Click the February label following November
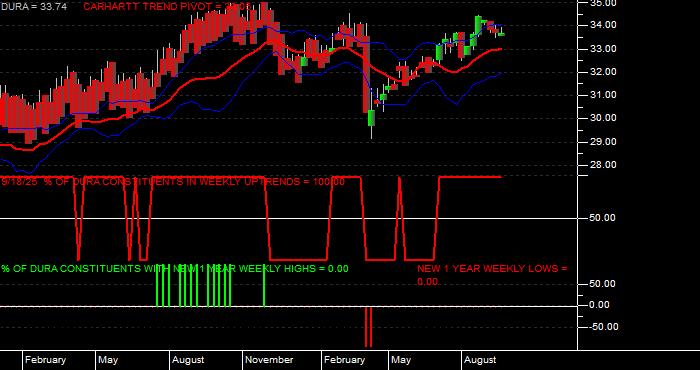The image size is (700, 370). [344, 360]
